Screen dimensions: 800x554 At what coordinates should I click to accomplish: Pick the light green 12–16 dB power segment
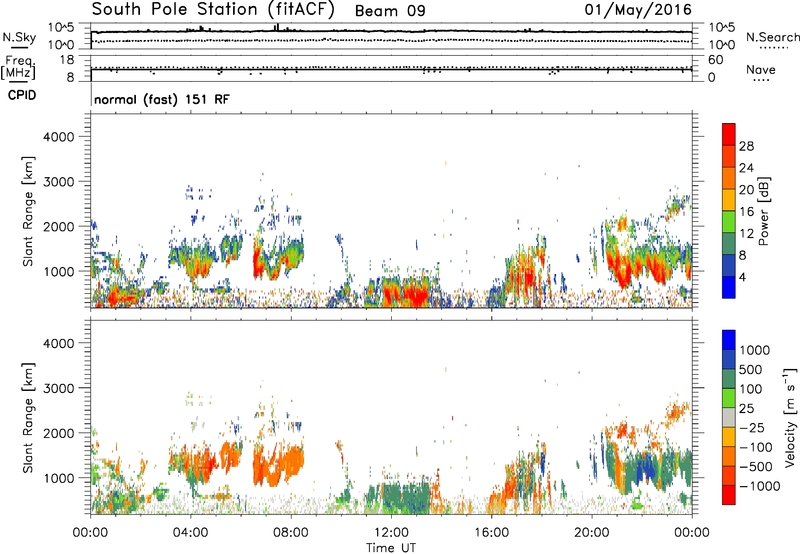click(x=729, y=222)
